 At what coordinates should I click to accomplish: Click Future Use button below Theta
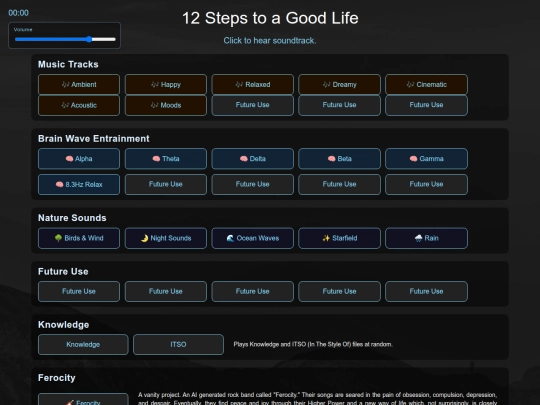pos(166,185)
